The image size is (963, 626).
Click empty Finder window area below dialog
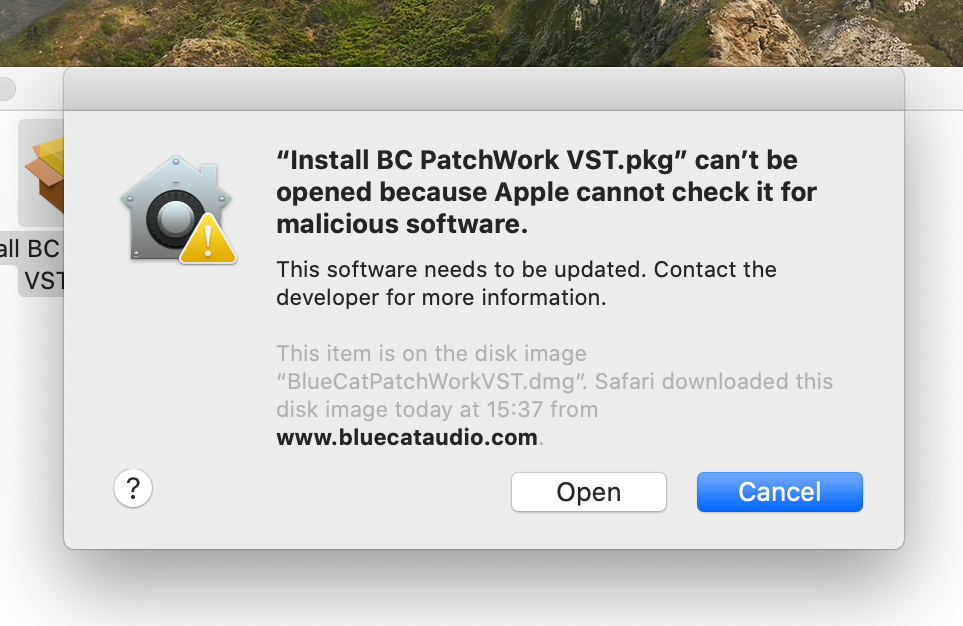click(x=484, y=589)
